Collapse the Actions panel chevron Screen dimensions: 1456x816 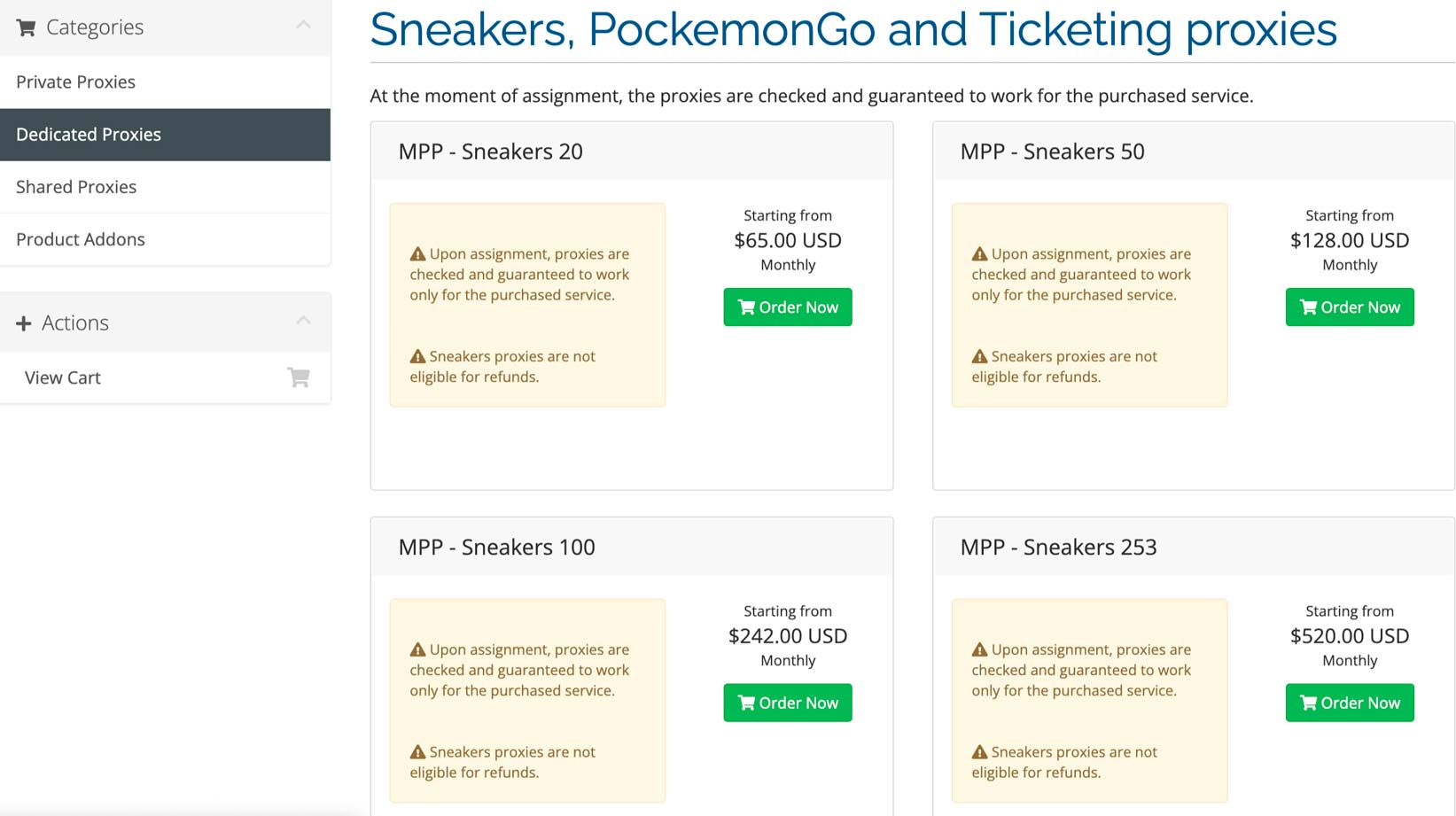tap(303, 320)
